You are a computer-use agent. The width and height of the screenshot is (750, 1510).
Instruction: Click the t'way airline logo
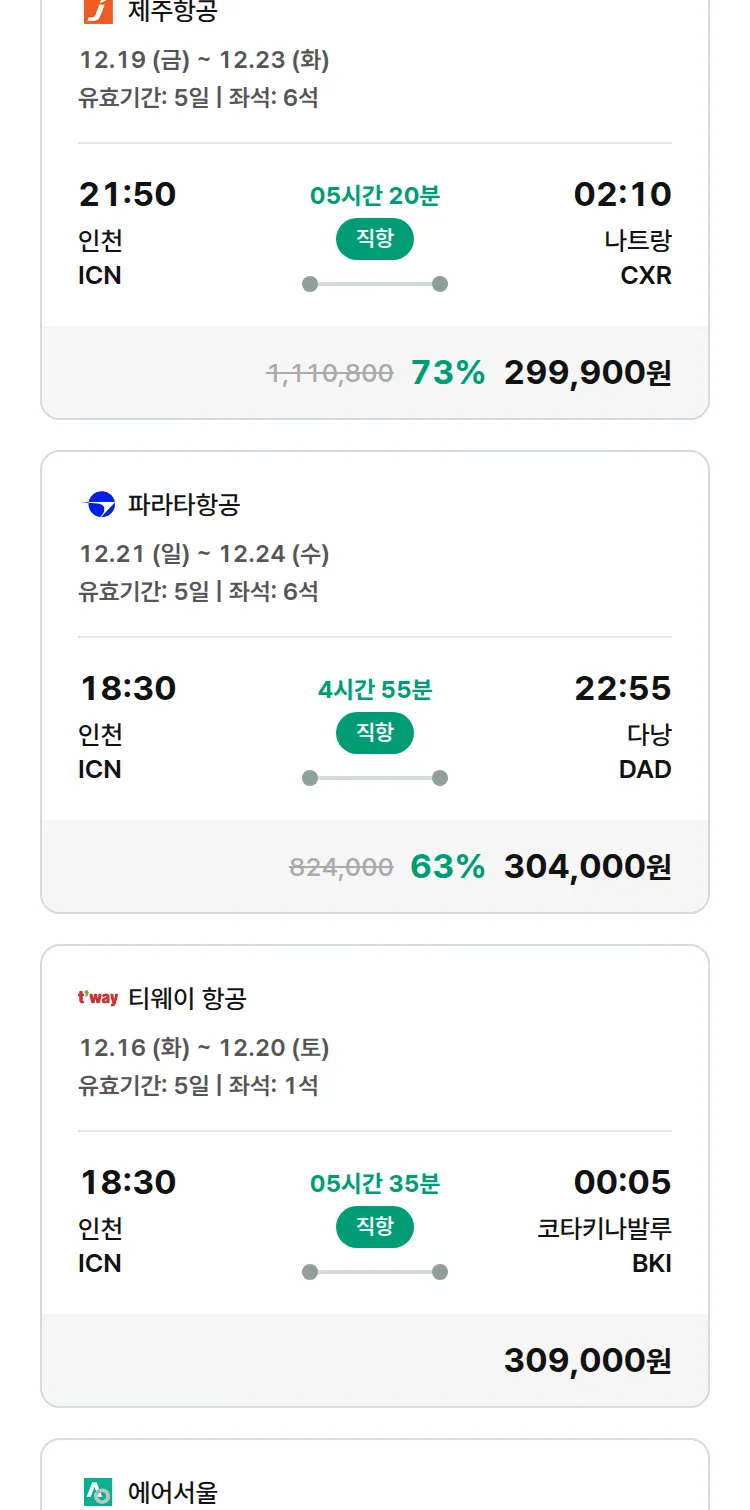tap(98, 998)
